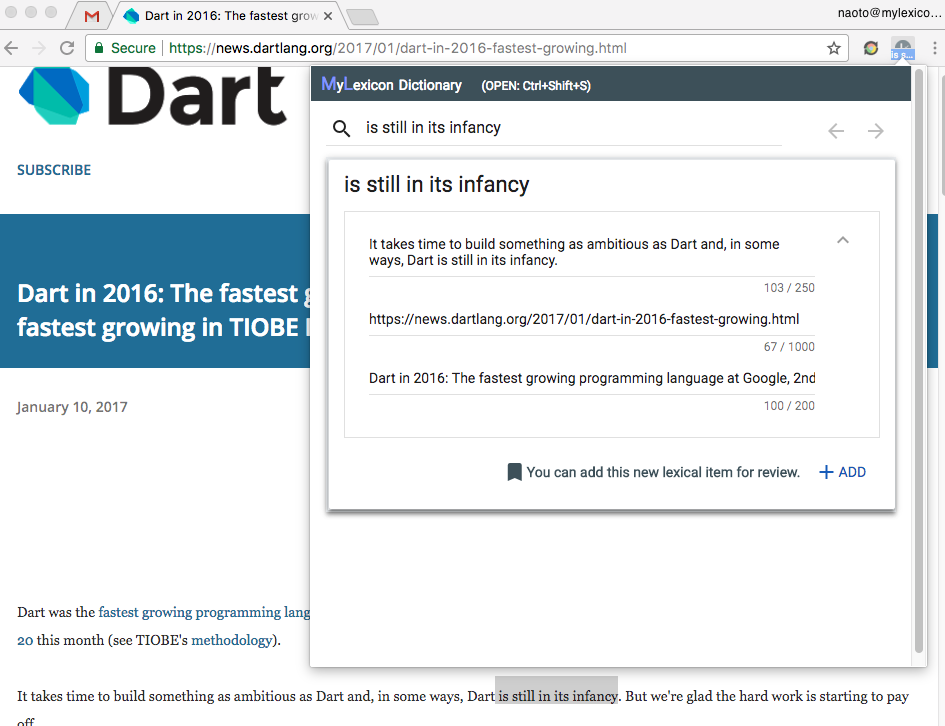
Task: Click the bookmark icon beside review message
Action: [514, 472]
